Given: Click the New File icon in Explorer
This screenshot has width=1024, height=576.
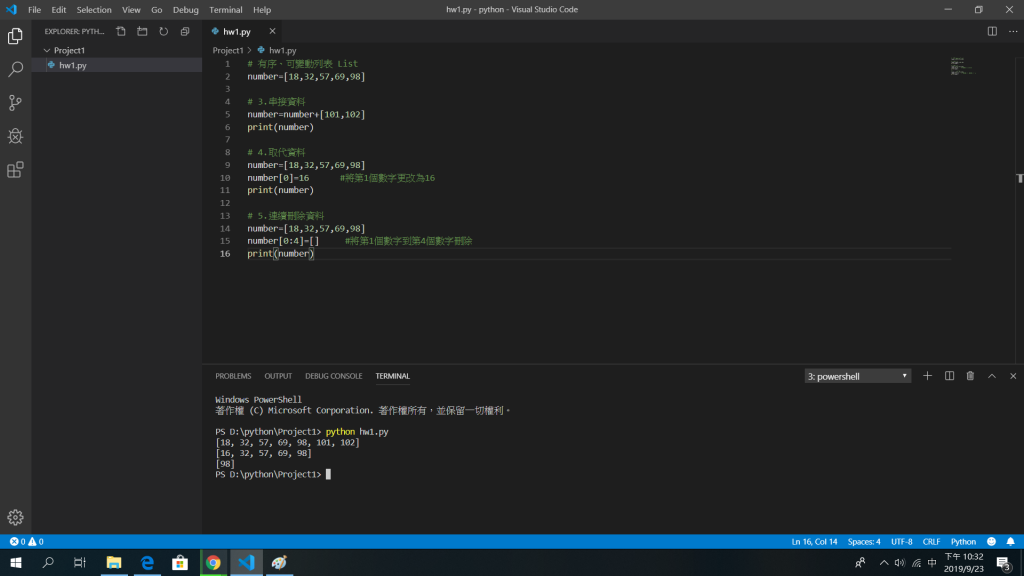Looking at the screenshot, I should [121, 31].
